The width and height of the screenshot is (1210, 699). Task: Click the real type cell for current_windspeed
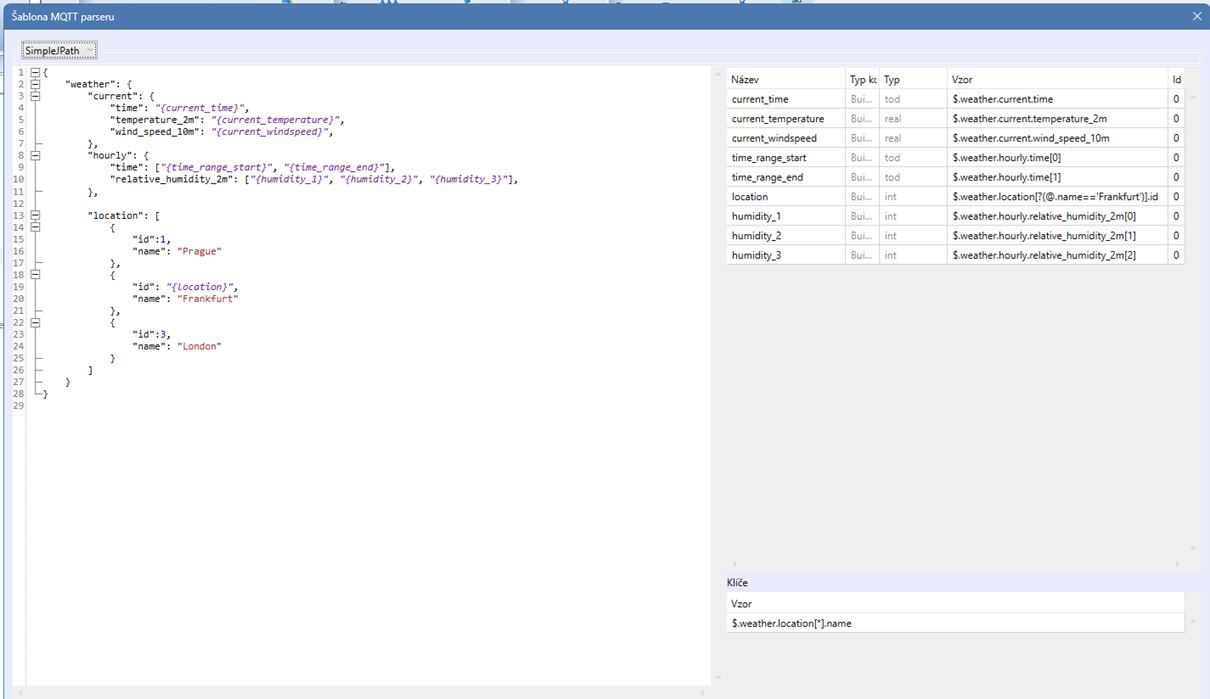(912, 138)
